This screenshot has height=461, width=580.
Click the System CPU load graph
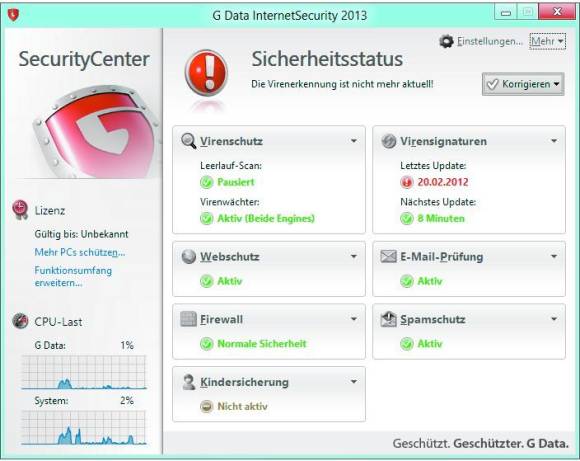(x=84, y=427)
